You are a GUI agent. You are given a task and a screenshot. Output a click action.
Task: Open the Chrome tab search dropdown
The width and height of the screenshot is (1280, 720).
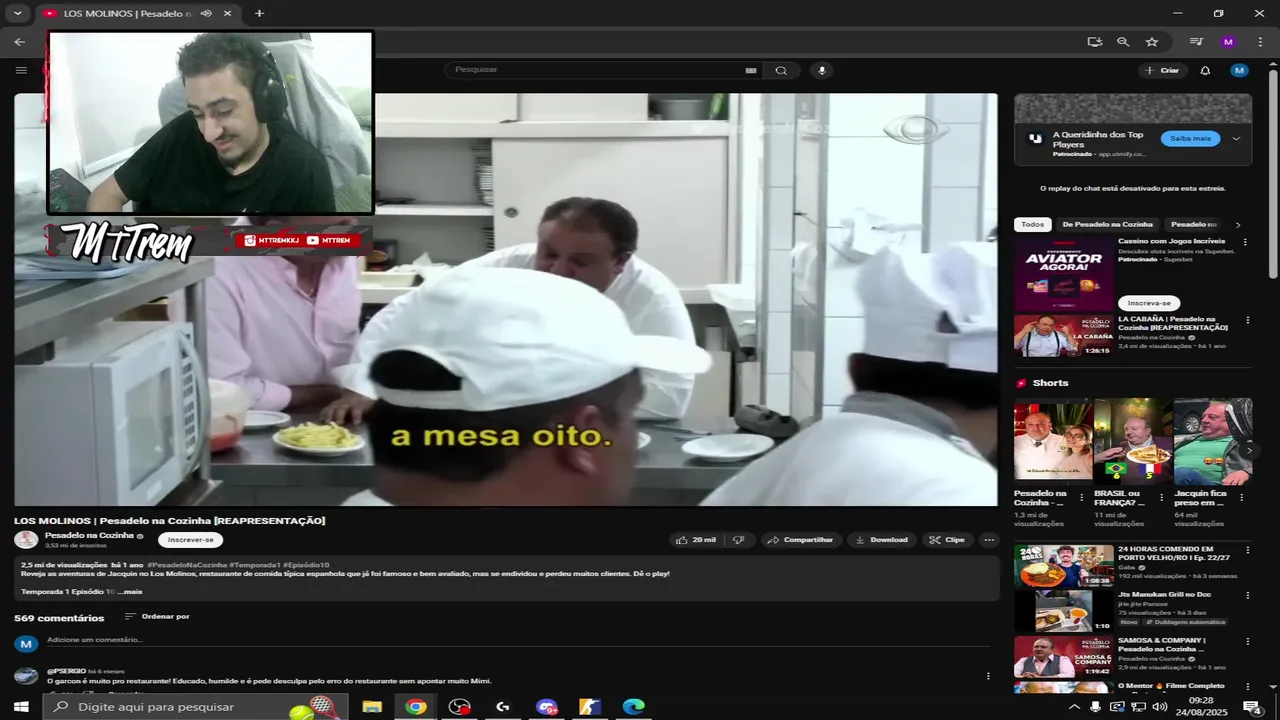[17, 14]
